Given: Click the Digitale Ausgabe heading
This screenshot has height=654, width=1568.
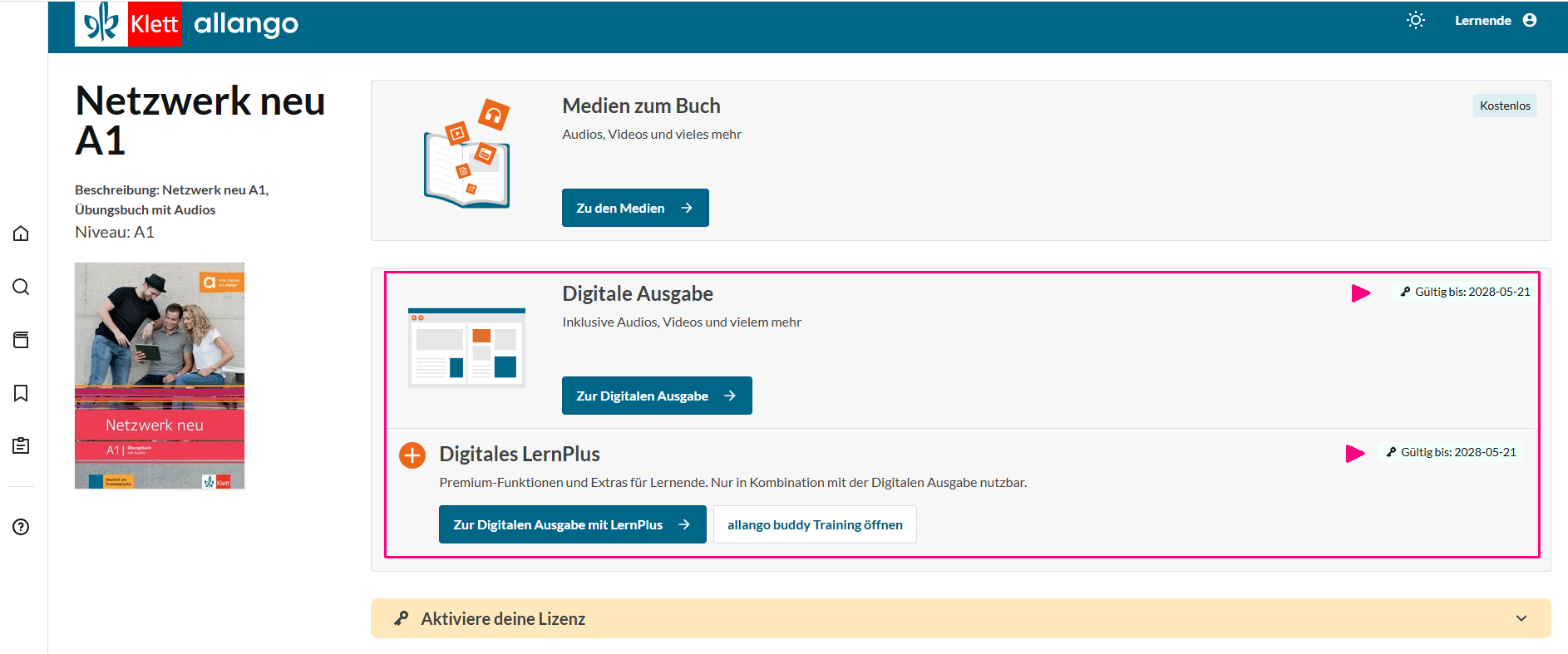Looking at the screenshot, I should coord(638,294).
